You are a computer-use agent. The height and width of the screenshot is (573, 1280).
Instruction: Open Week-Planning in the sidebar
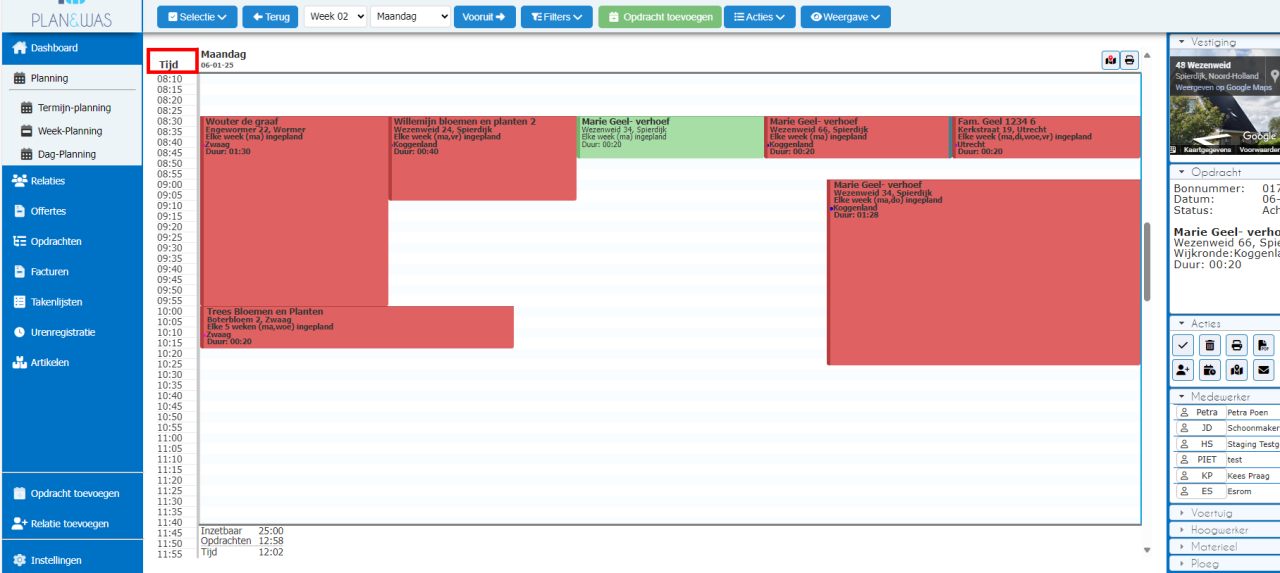point(71,131)
